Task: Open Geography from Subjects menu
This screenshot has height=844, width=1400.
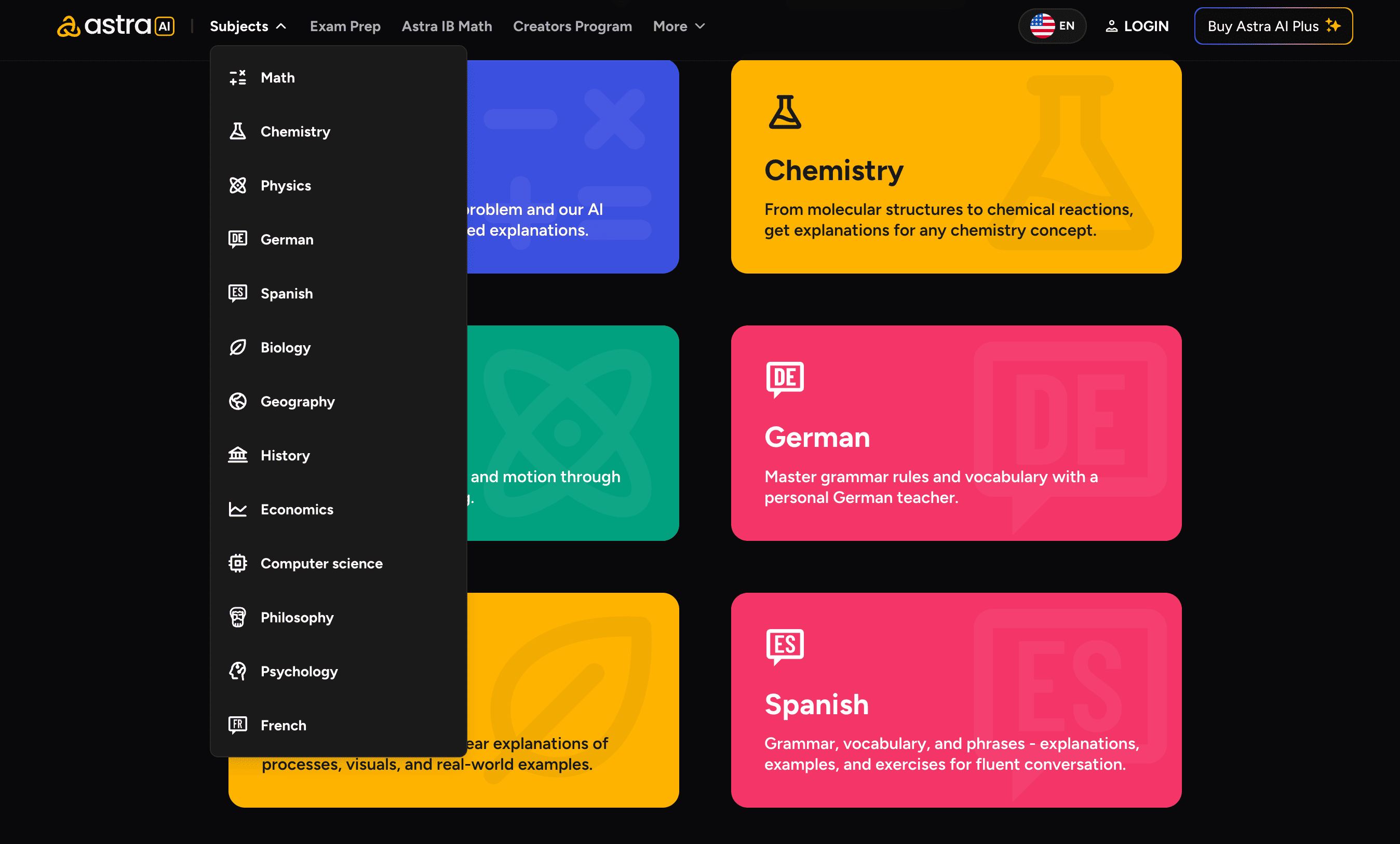Action: 338,402
